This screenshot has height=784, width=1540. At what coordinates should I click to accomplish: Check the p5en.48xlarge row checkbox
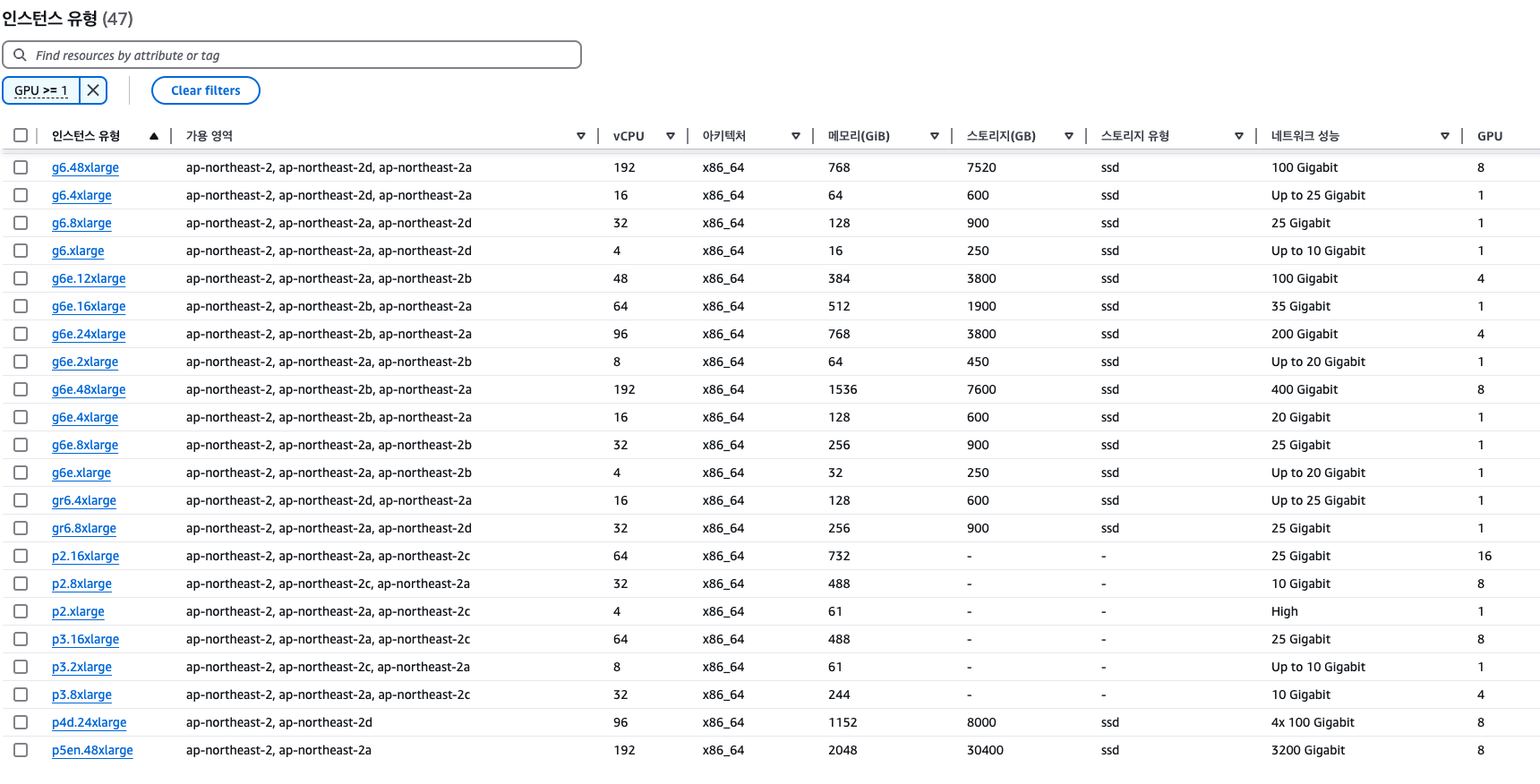21,750
